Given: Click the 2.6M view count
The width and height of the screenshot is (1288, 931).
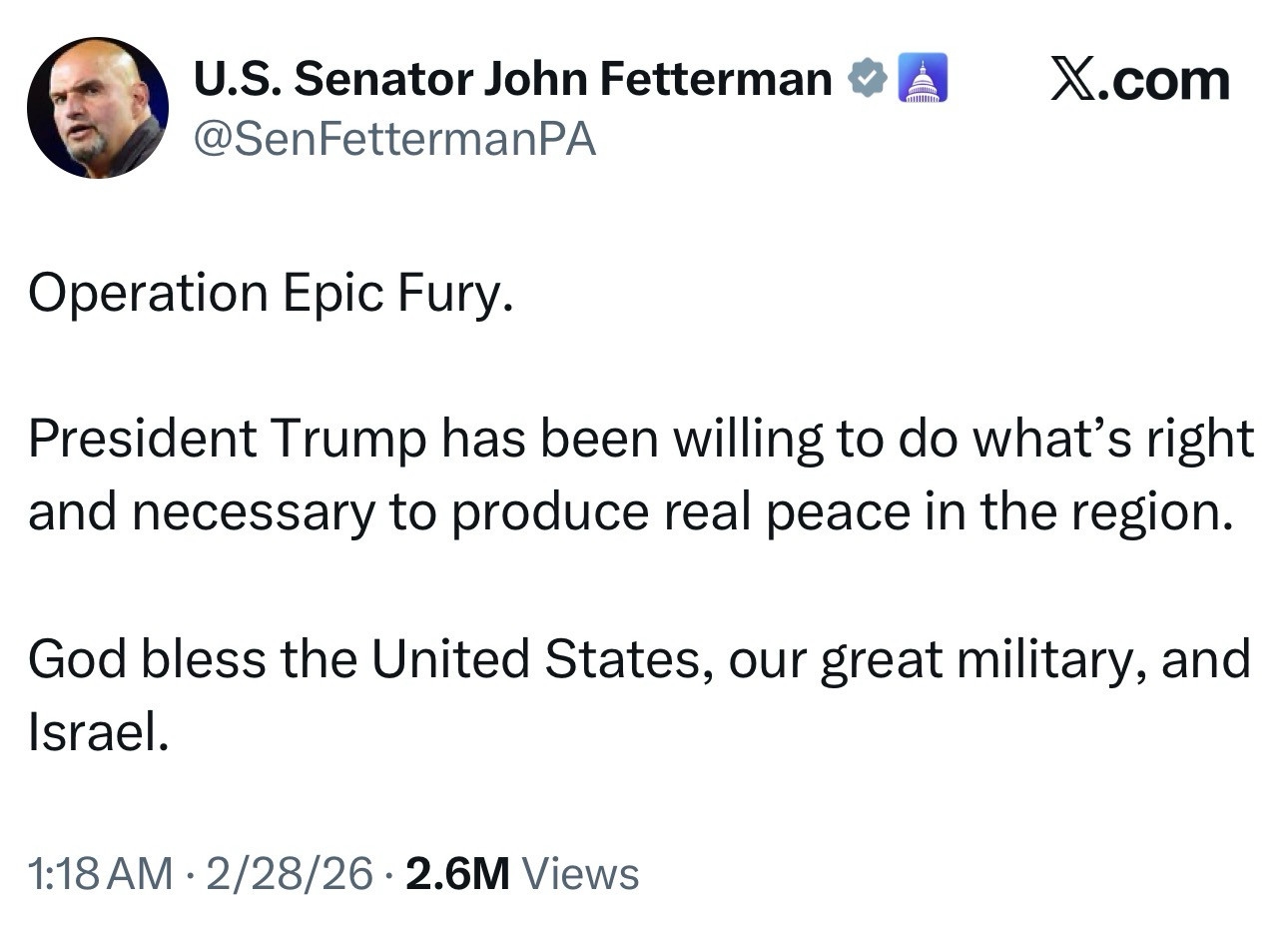Looking at the screenshot, I should [x=458, y=874].
